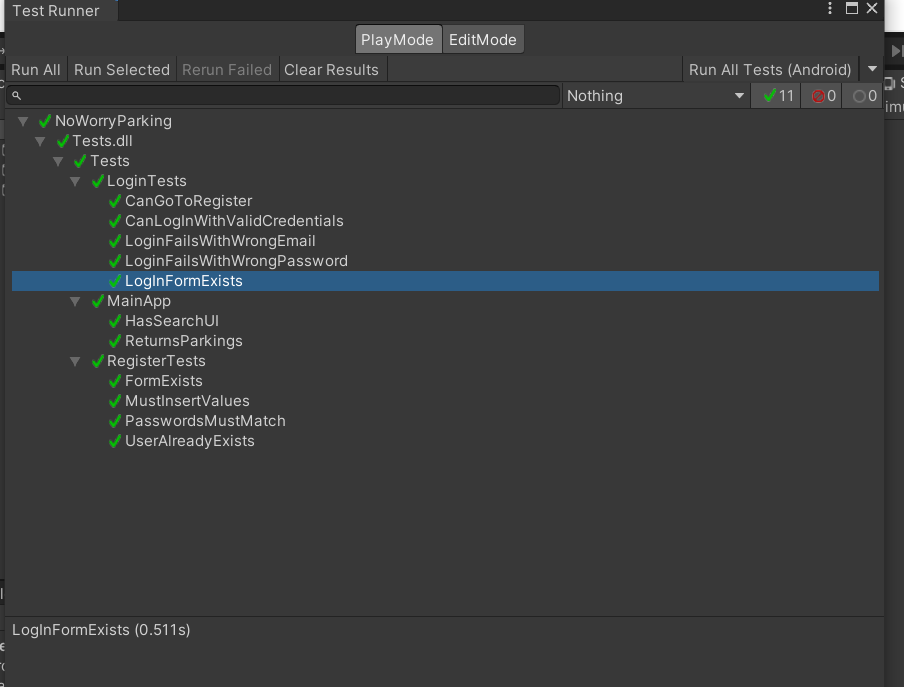The width and height of the screenshot is (904, 687).
Task: Click green check icon next to Tests.dll
Action: tap(63, 141)
